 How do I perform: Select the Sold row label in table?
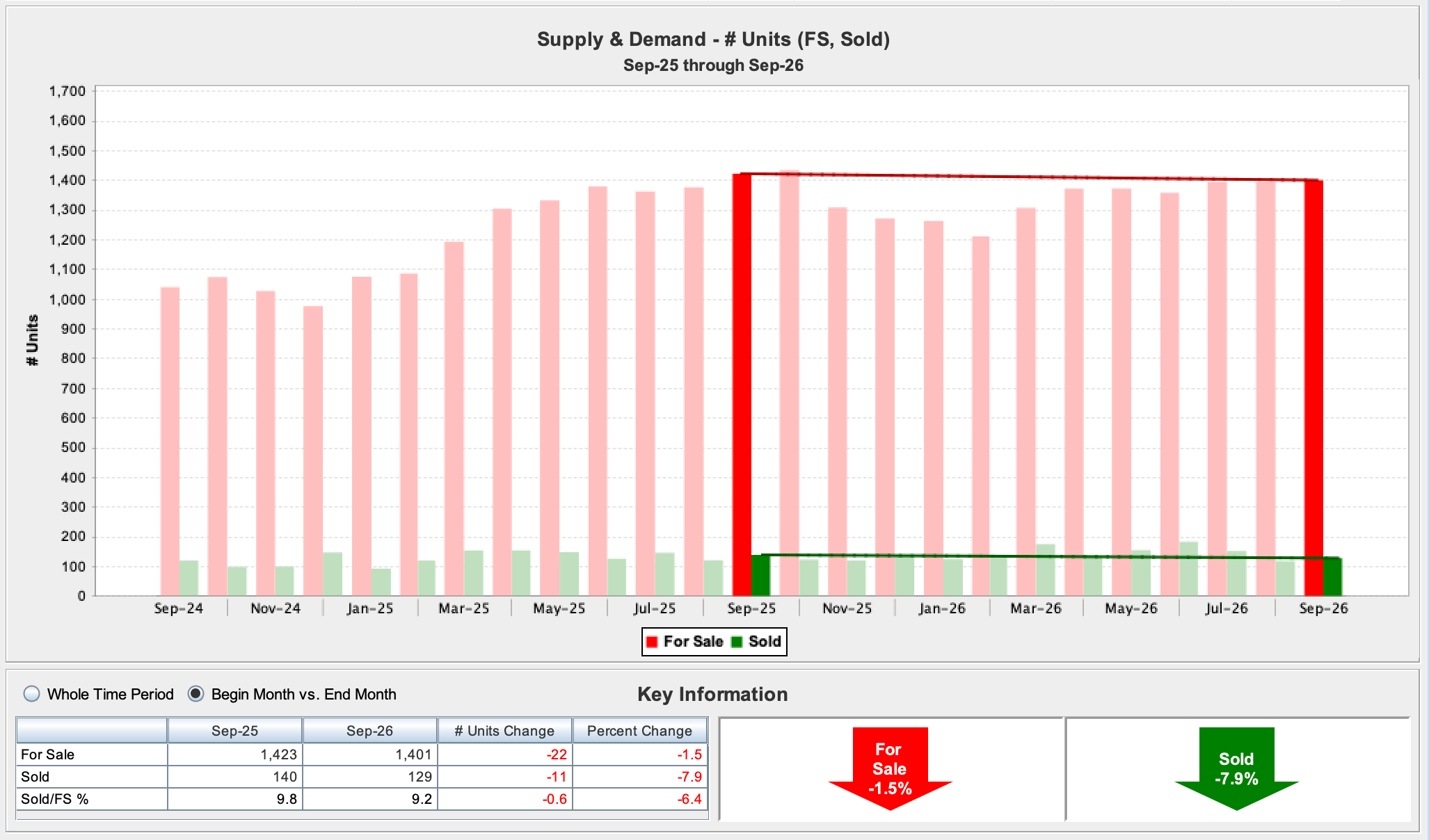[x=91, y=777]
